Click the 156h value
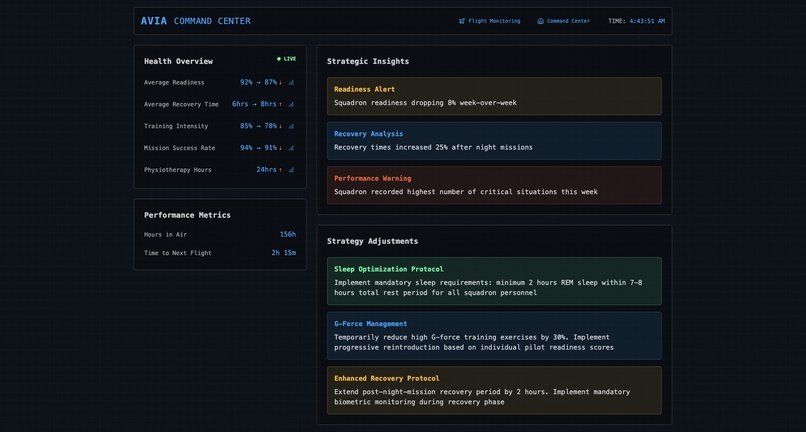 (288, 235)
